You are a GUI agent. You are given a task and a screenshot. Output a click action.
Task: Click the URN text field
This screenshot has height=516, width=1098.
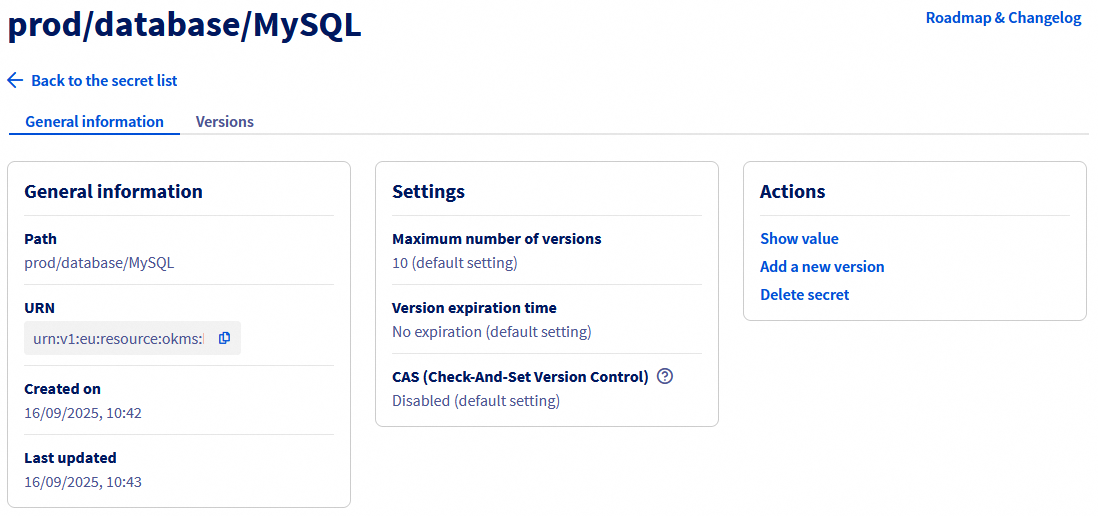pyautogui.click(x=118, y=339)
